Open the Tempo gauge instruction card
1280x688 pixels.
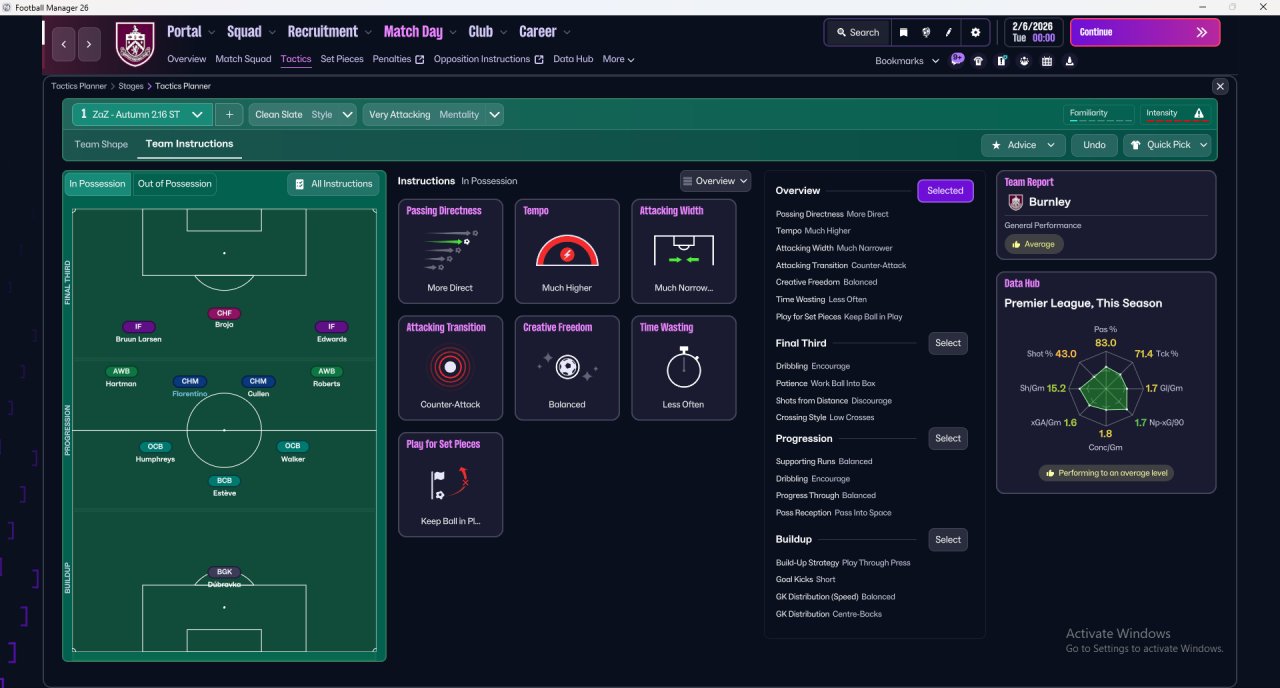pyautogui.click(x=567, y=251)
